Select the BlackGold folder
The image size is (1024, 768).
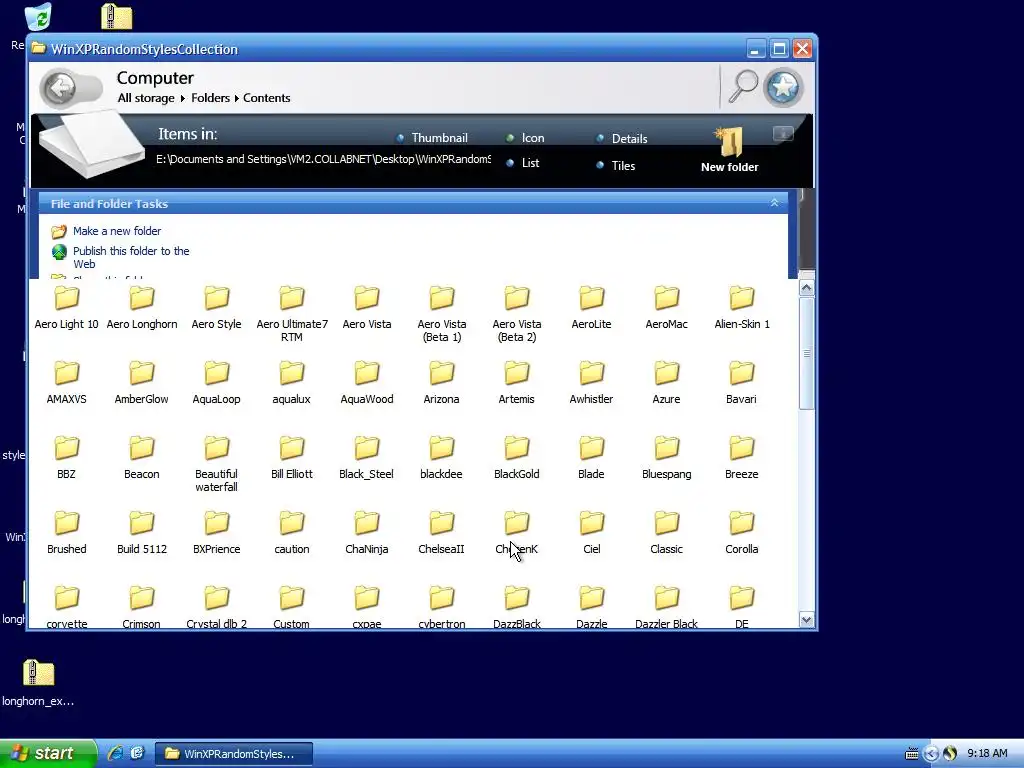517,457
